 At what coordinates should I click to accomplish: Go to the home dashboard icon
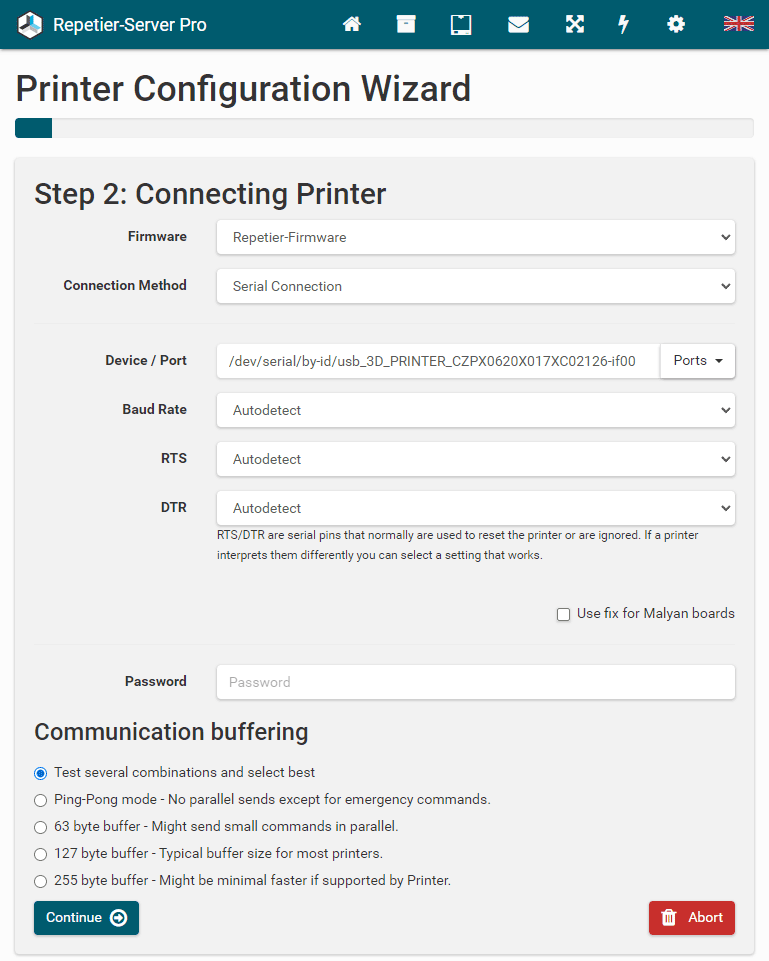(352, 25)
